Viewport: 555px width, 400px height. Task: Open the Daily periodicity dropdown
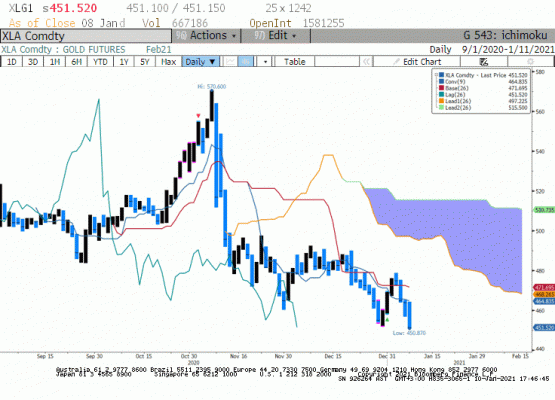tap(201, 62)
